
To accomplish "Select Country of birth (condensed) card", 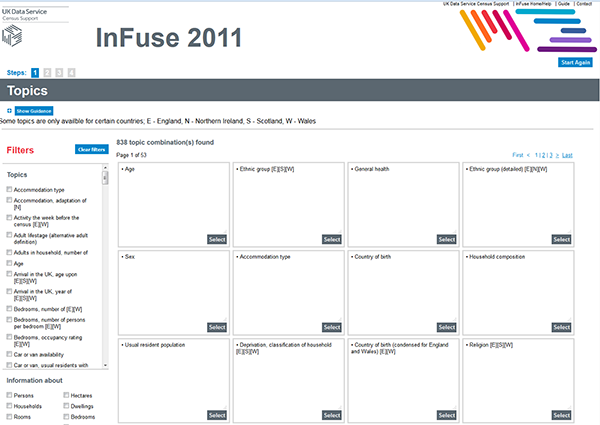I will [447, 415].
